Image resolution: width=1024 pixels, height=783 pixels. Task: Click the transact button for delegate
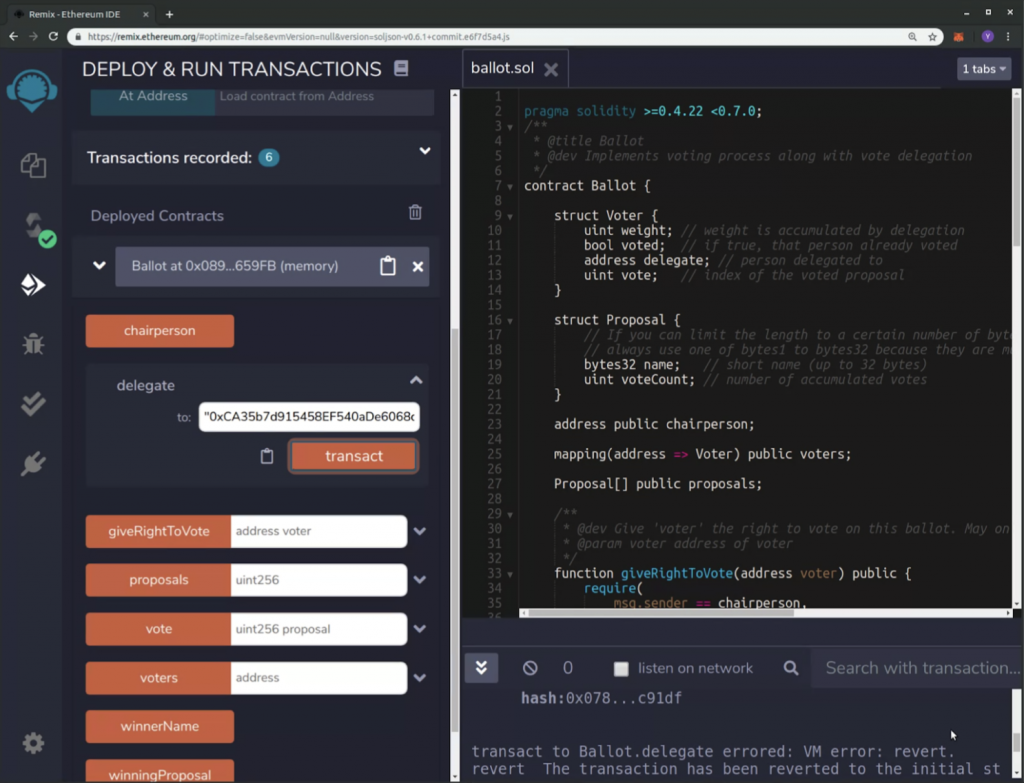coord(353,456)
